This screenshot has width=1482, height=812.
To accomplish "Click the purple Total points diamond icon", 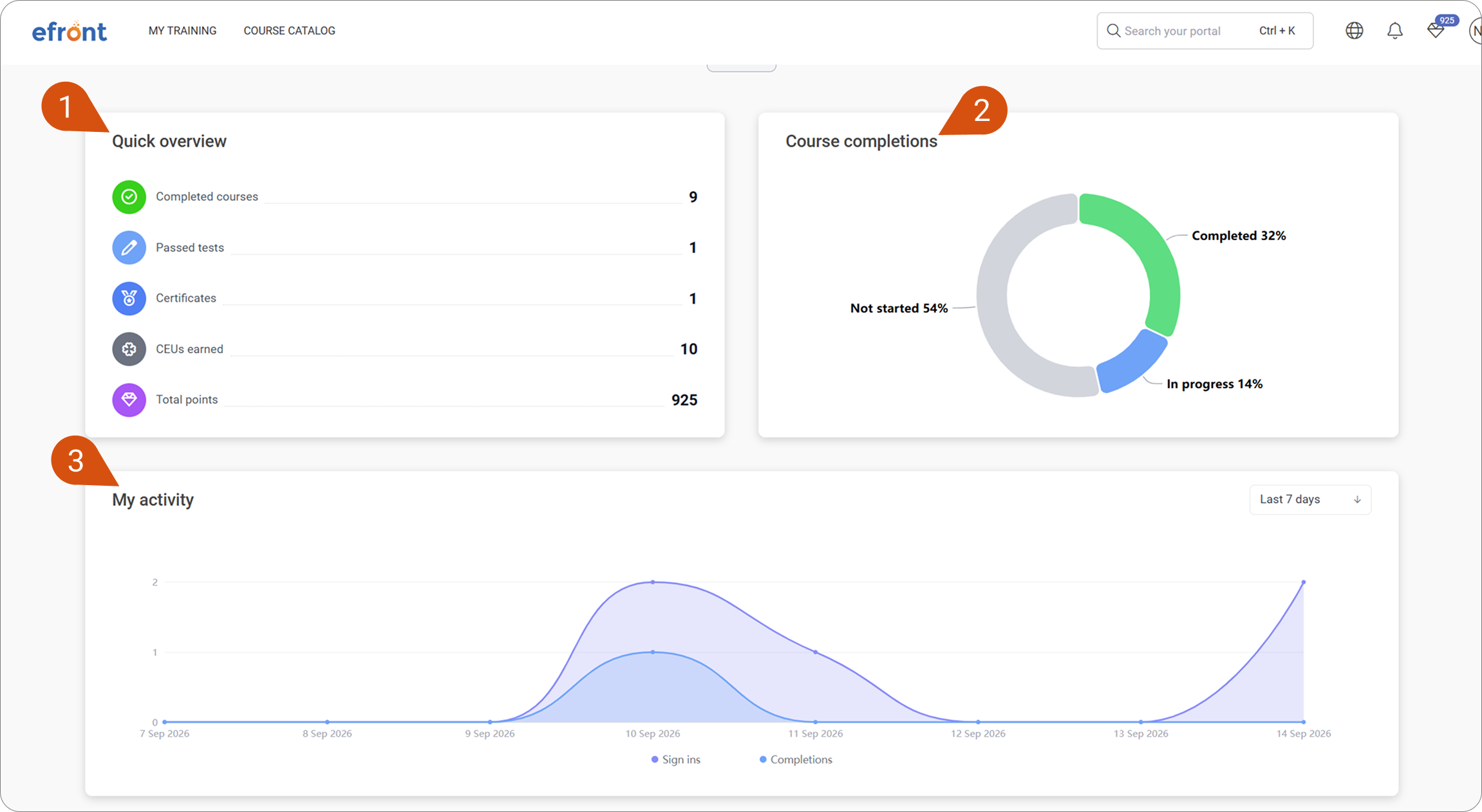I will click(x=129, y=400).
